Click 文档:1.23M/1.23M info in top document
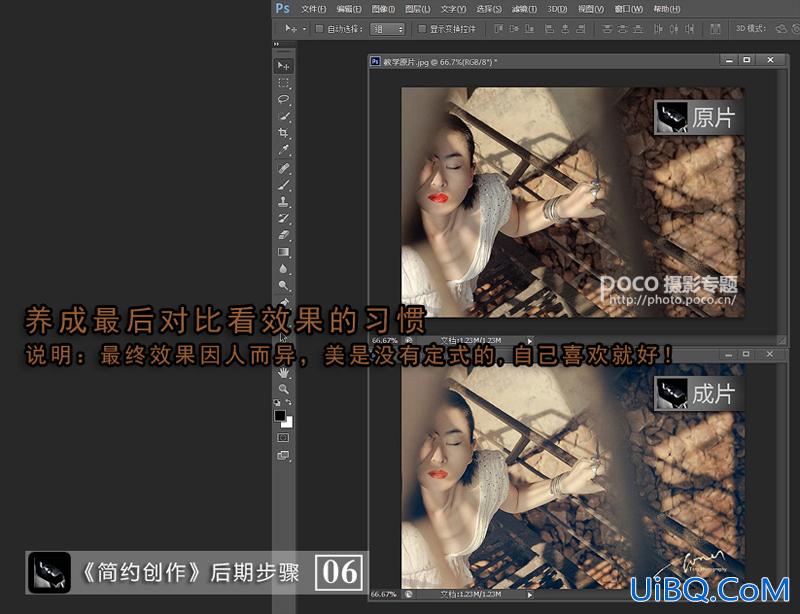Viewport: 800px width, 614px height. pyautogui.click(x=471, y=340)
